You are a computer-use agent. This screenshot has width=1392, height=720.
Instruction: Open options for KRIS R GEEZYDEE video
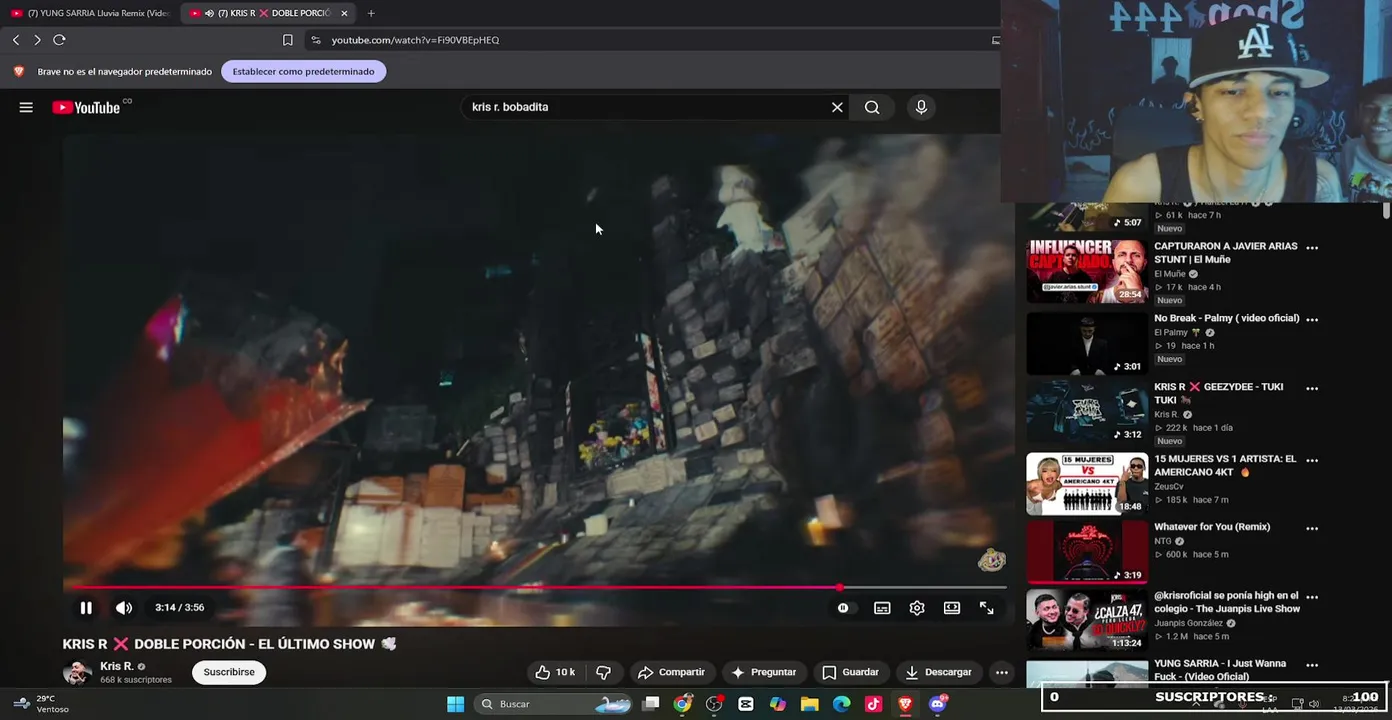click(1312, 388)
